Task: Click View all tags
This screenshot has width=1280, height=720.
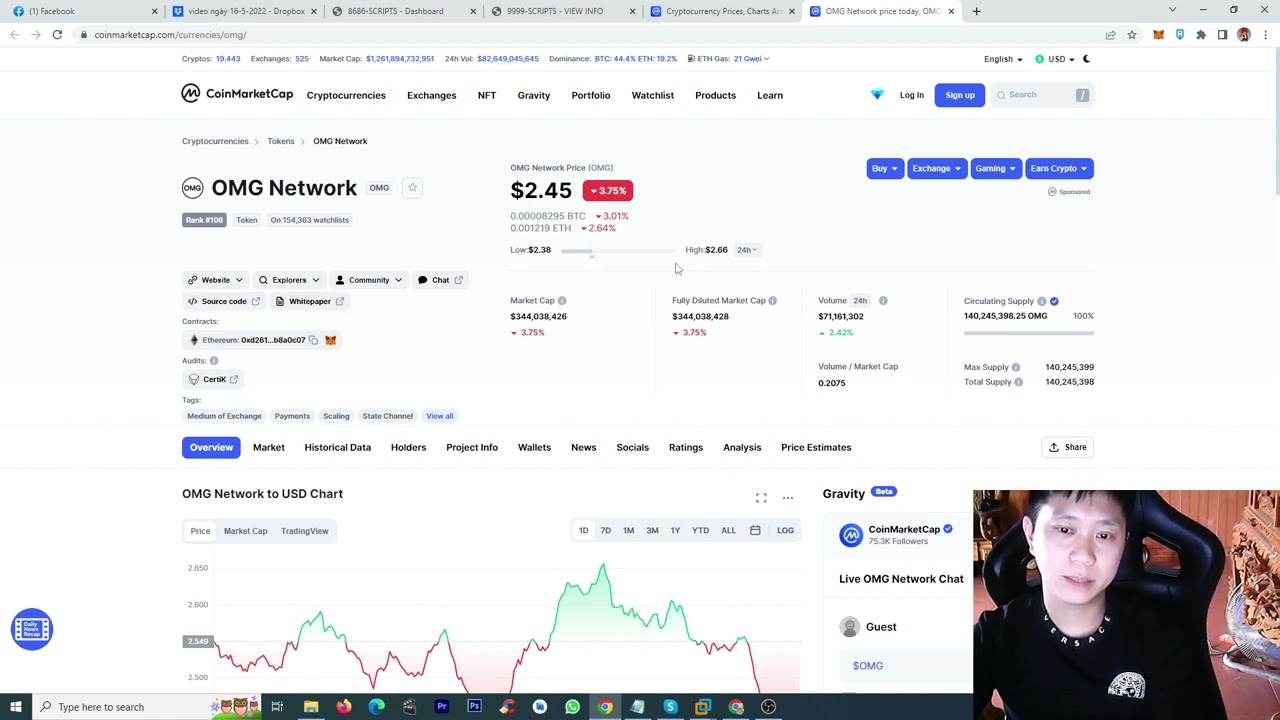Action: click(x=439, y=416)
